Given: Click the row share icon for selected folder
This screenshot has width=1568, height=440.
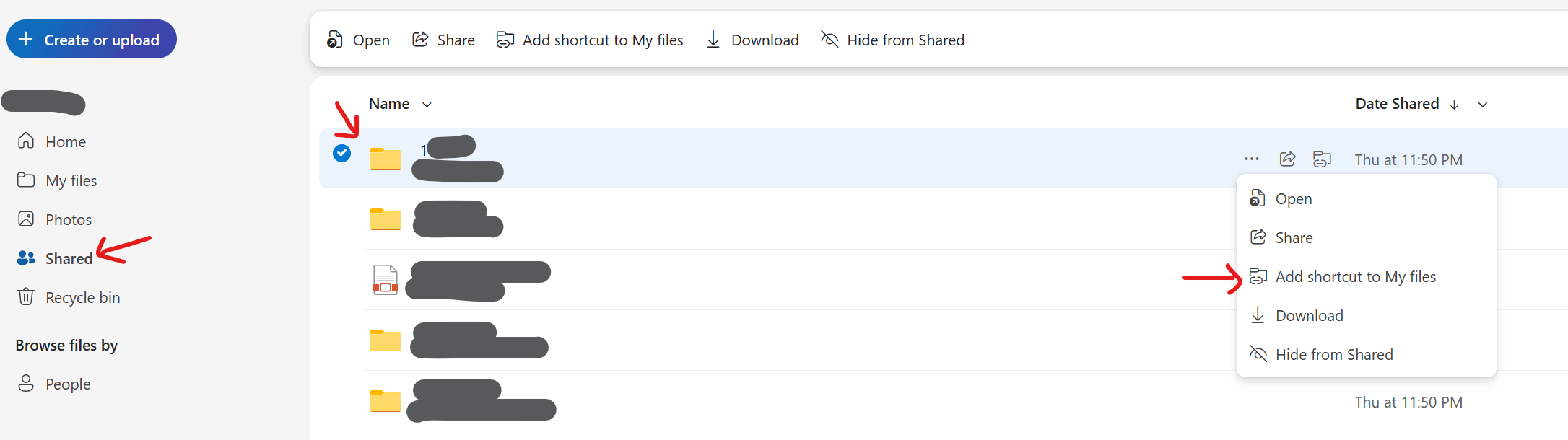Looking at the screenshot, I should click(1287, 159).
